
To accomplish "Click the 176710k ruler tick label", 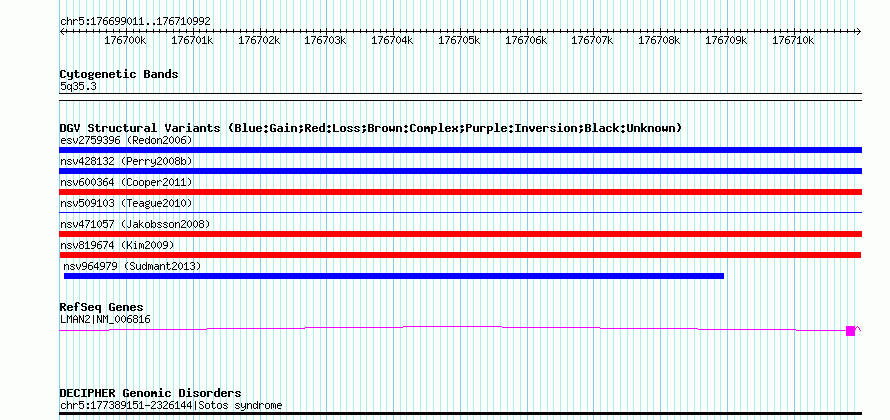I will pyautogui.click(x=794, y=41).
